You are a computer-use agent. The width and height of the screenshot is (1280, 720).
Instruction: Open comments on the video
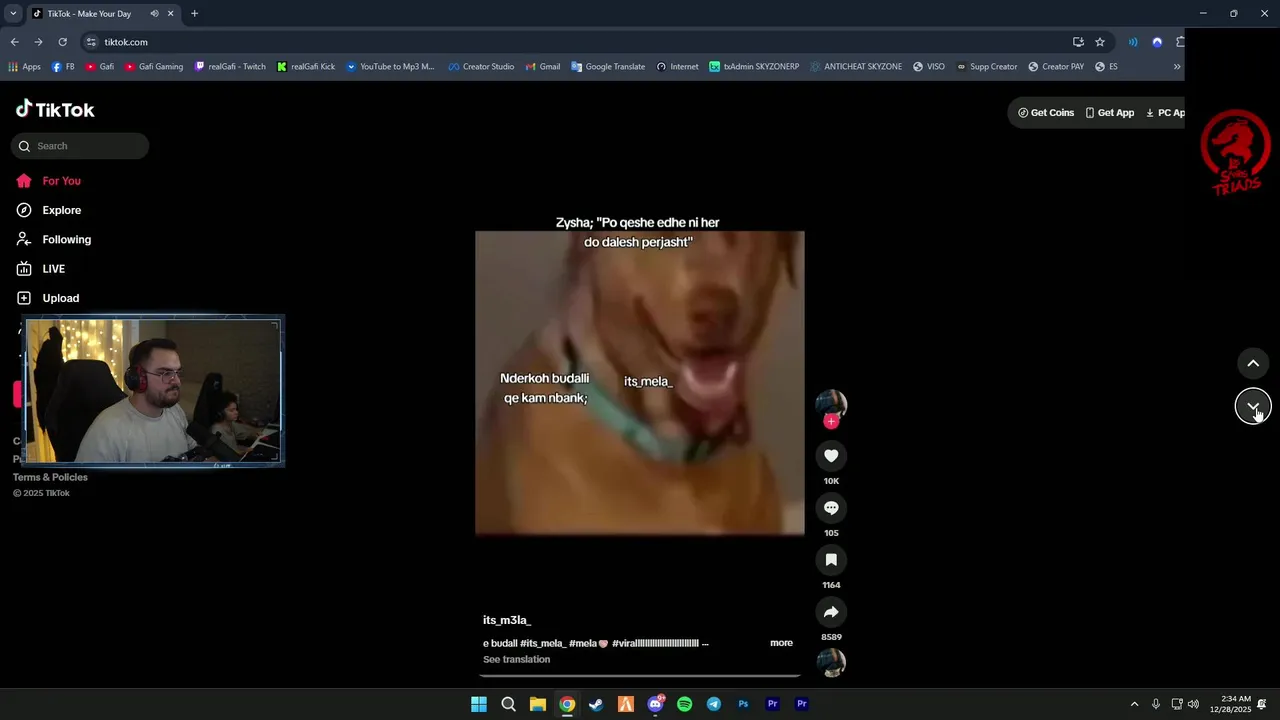click(x=831, y=508)
